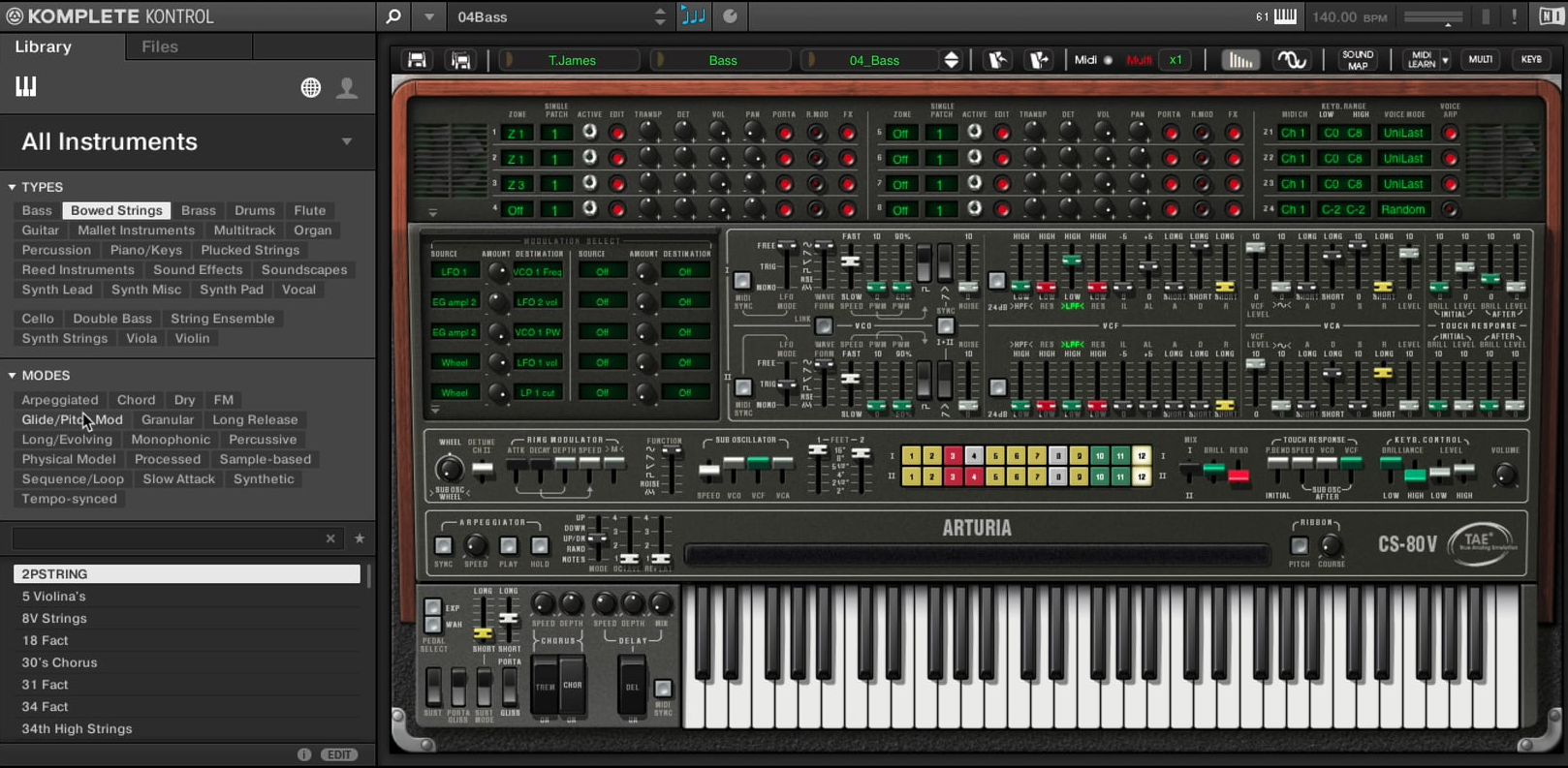Open LFO 1 modulation source selector
Screen dimensions: 1568x768
[455, 271]
